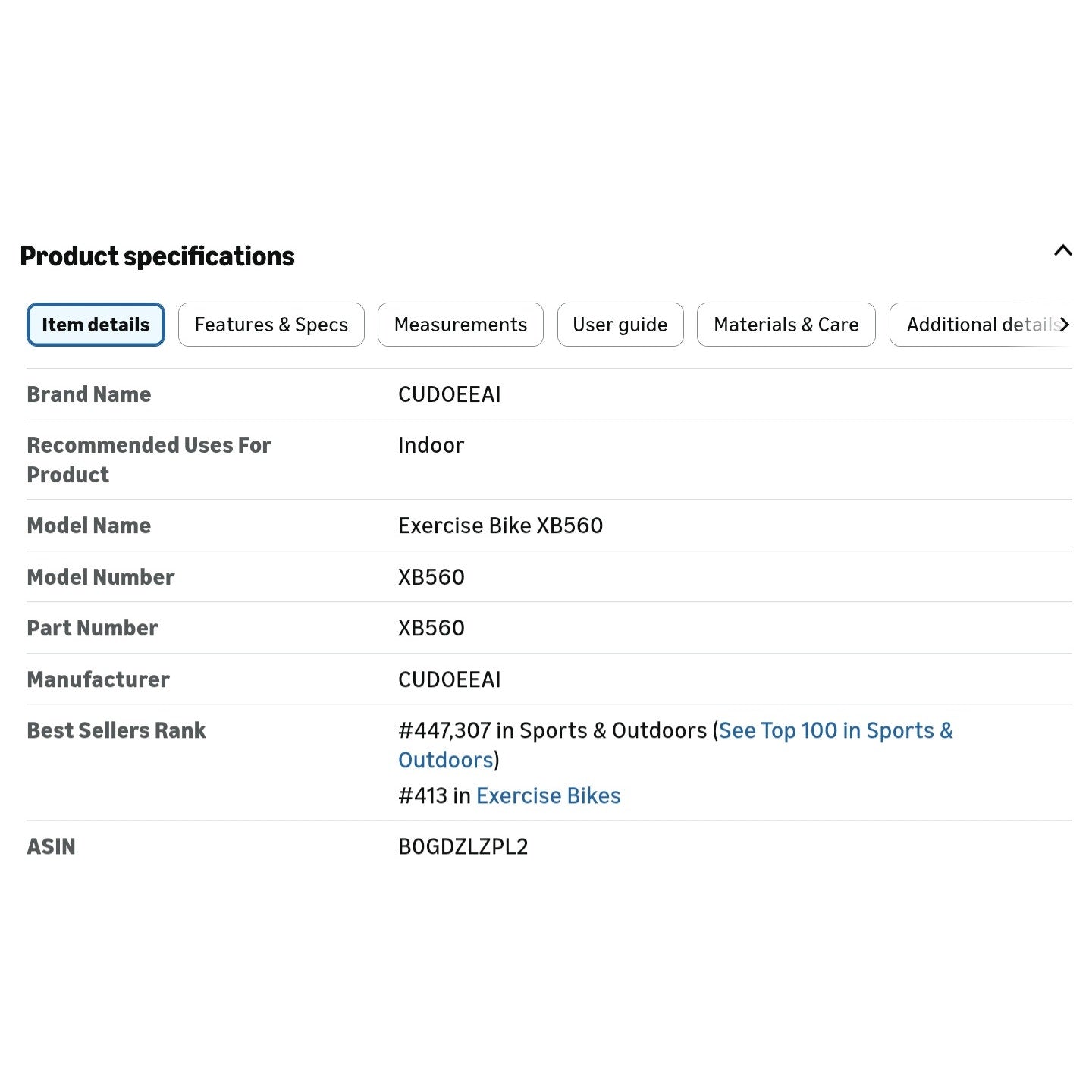Click the ASIN value B0GDZLZPL2
Viewport: 1092px width, 1092px height.
pyautogui.click(x=463, y=846)
